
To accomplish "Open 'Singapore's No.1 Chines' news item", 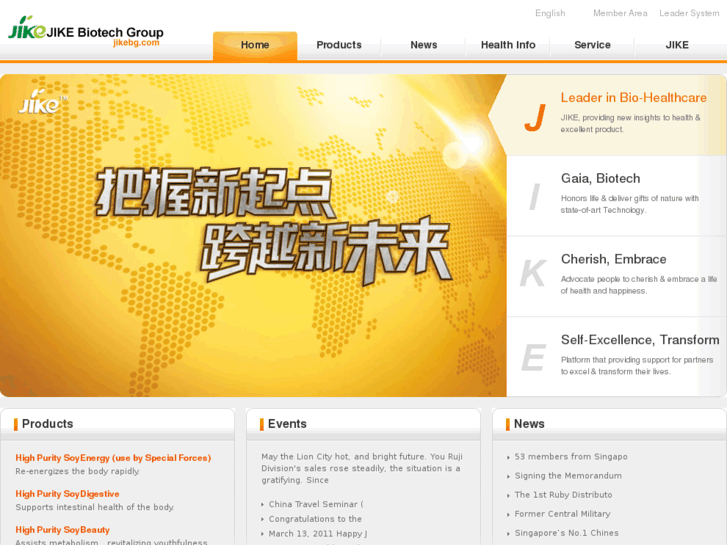I will point(567,533).
